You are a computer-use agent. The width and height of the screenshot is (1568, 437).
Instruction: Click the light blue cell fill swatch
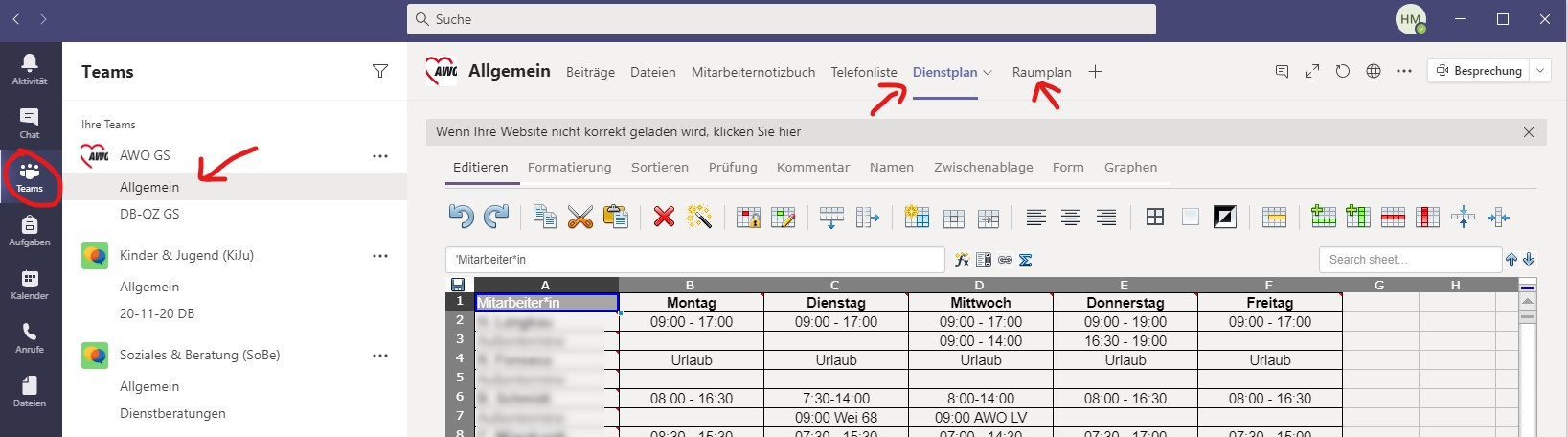coord(1191,217)
